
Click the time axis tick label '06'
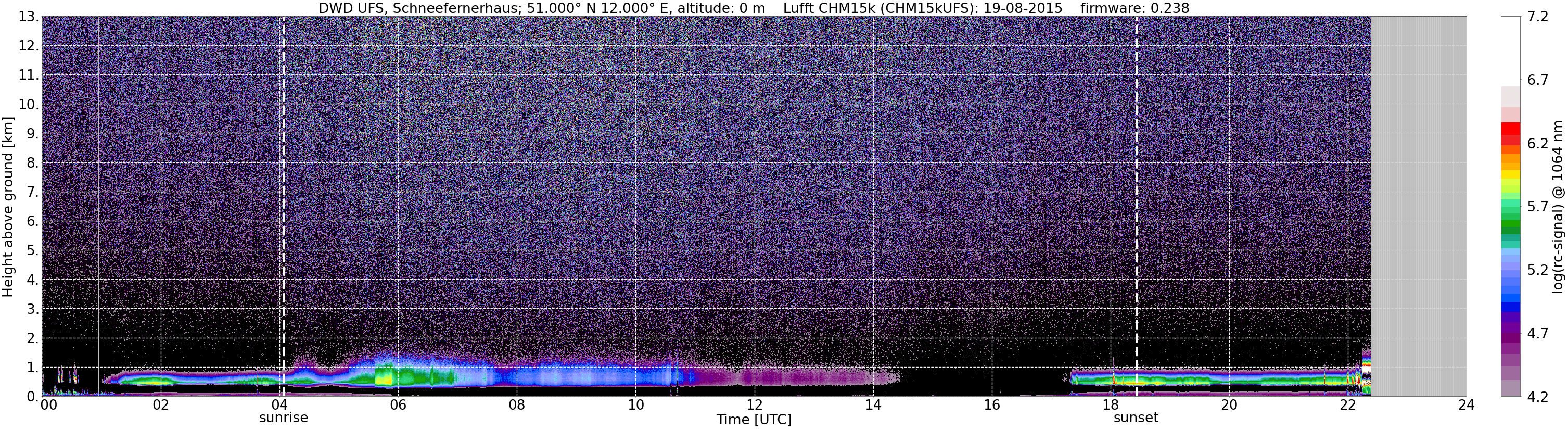coord(398,406)
